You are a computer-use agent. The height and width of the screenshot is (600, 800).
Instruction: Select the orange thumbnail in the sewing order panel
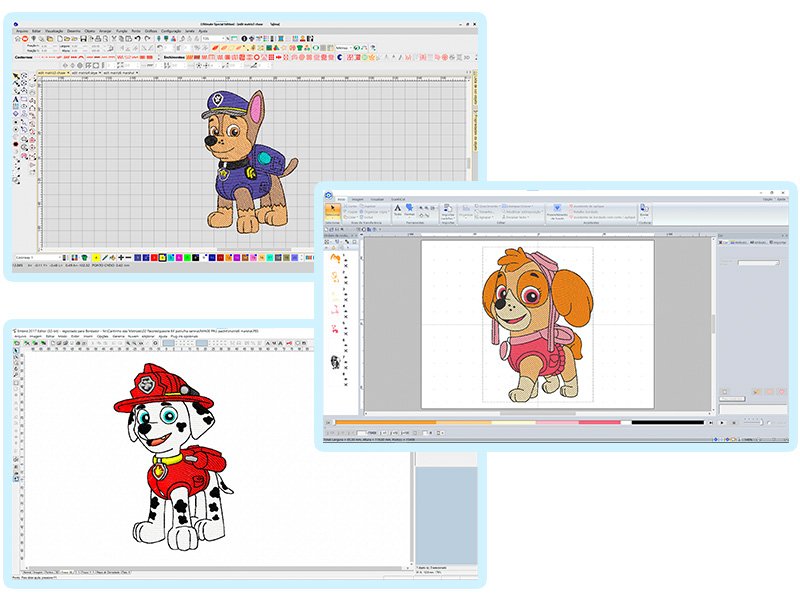(x=334, y=258)
